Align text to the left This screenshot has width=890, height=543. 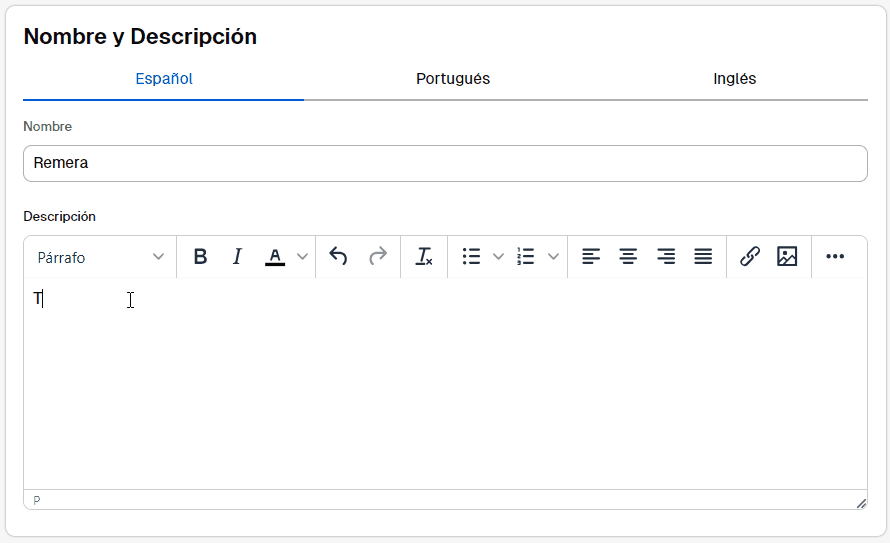coord(591,257)
